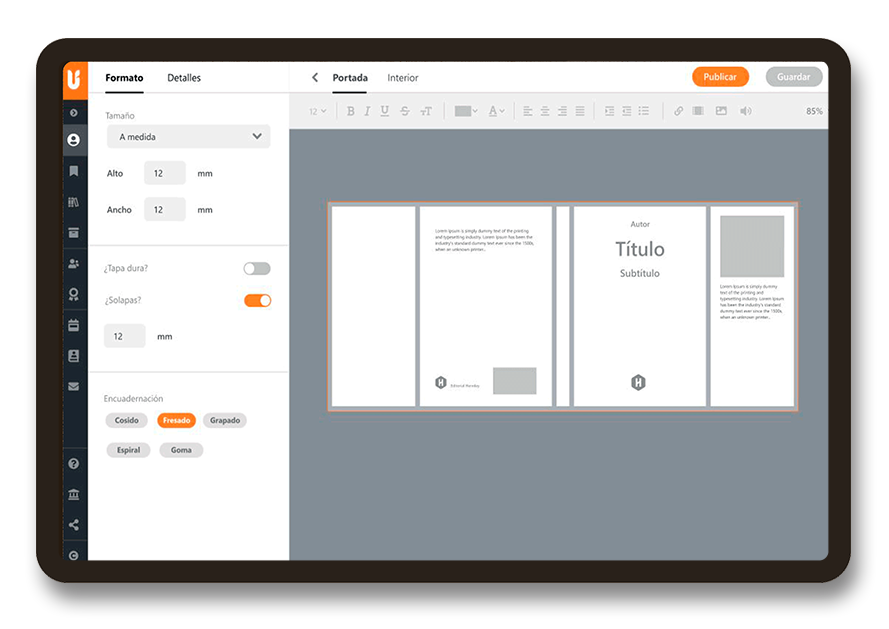Switch to the Detalles tab
This screenshot has height=629, width=889.
(184, 78)
